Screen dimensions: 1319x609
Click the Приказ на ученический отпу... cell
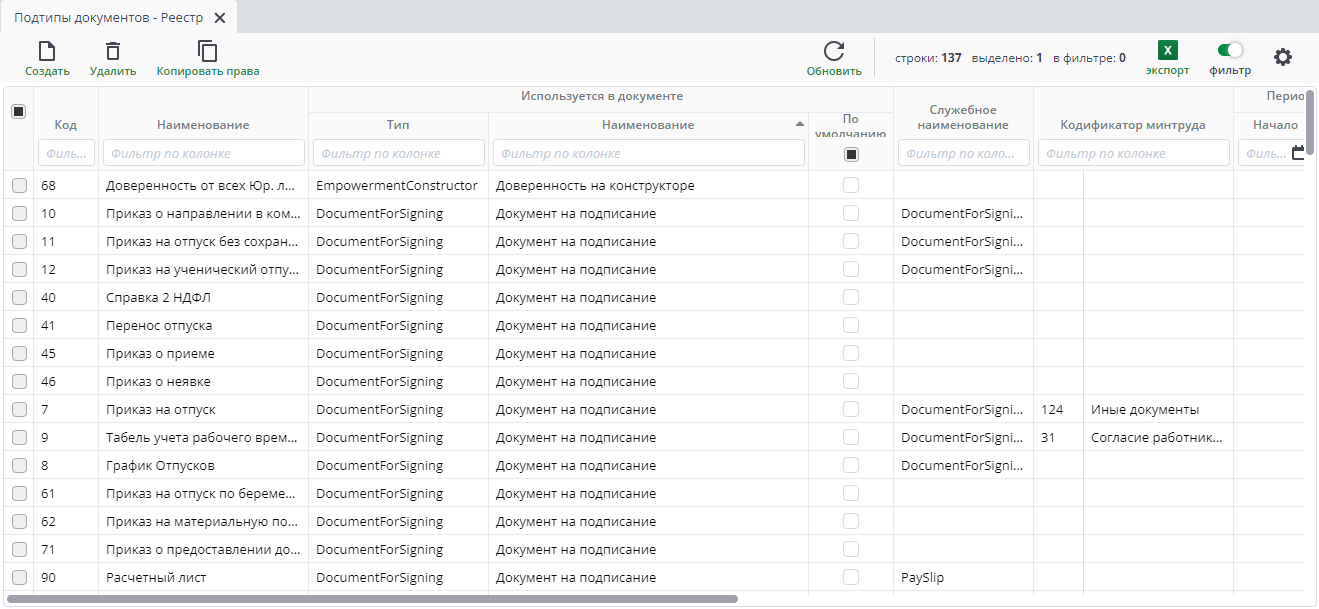[x=203, y=269]
